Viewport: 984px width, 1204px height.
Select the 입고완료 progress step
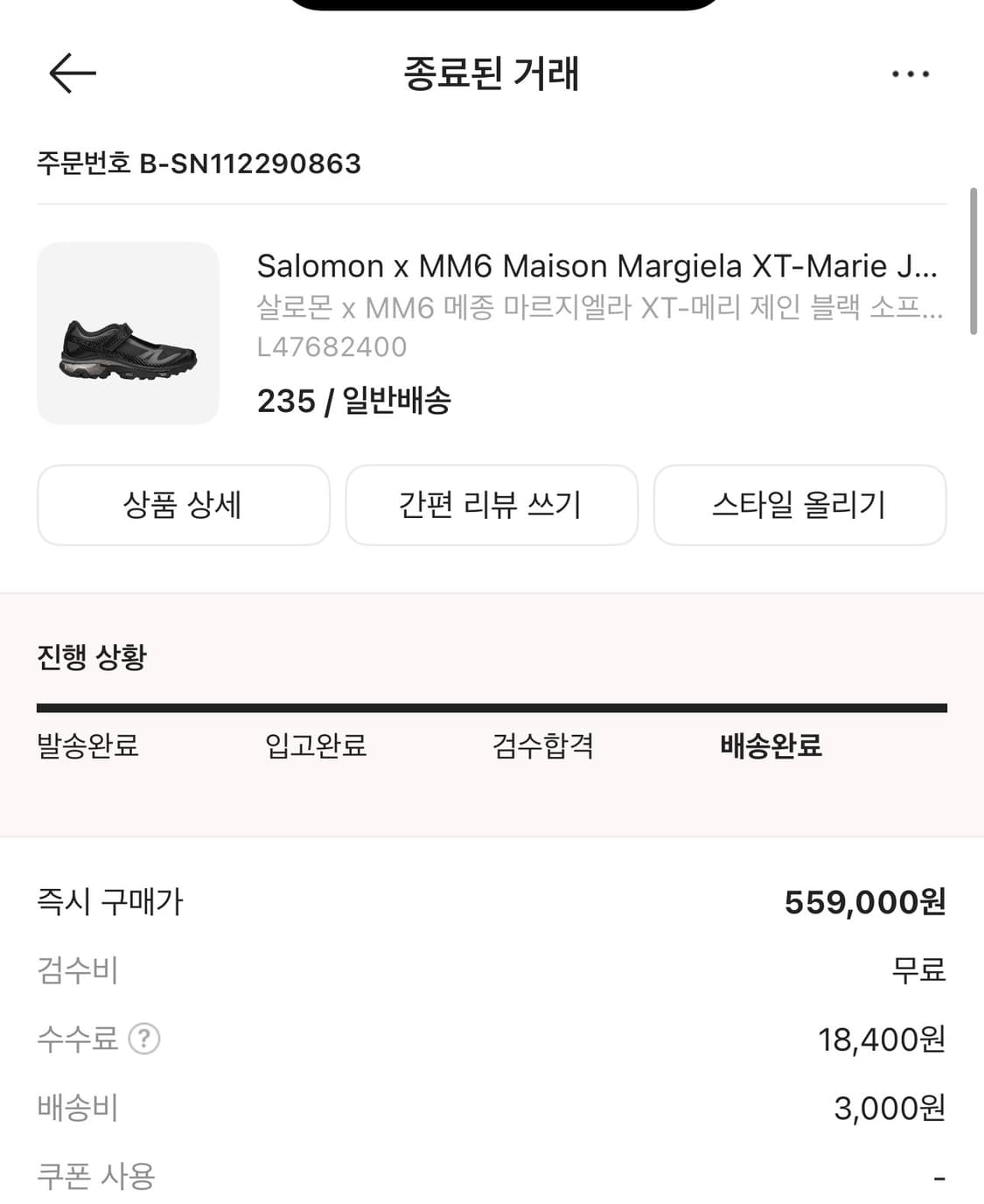[x=316, y=745]
